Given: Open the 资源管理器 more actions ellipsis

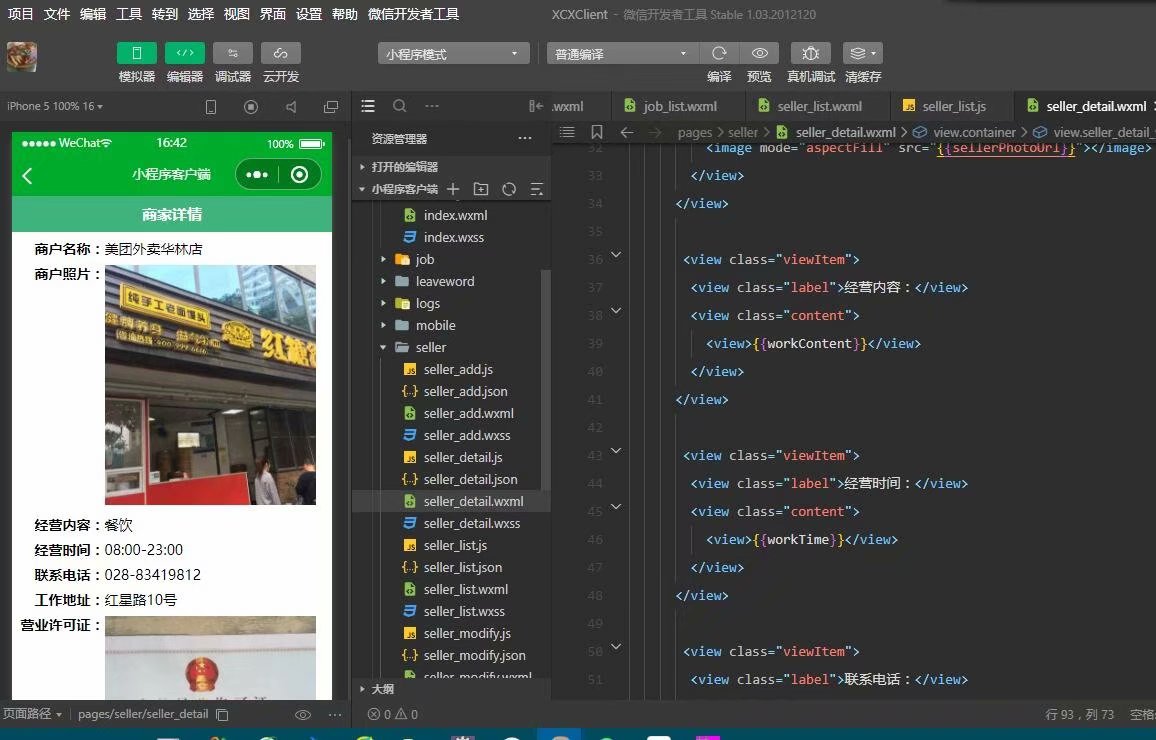Looking at the screenshot, I should [525, 138].
